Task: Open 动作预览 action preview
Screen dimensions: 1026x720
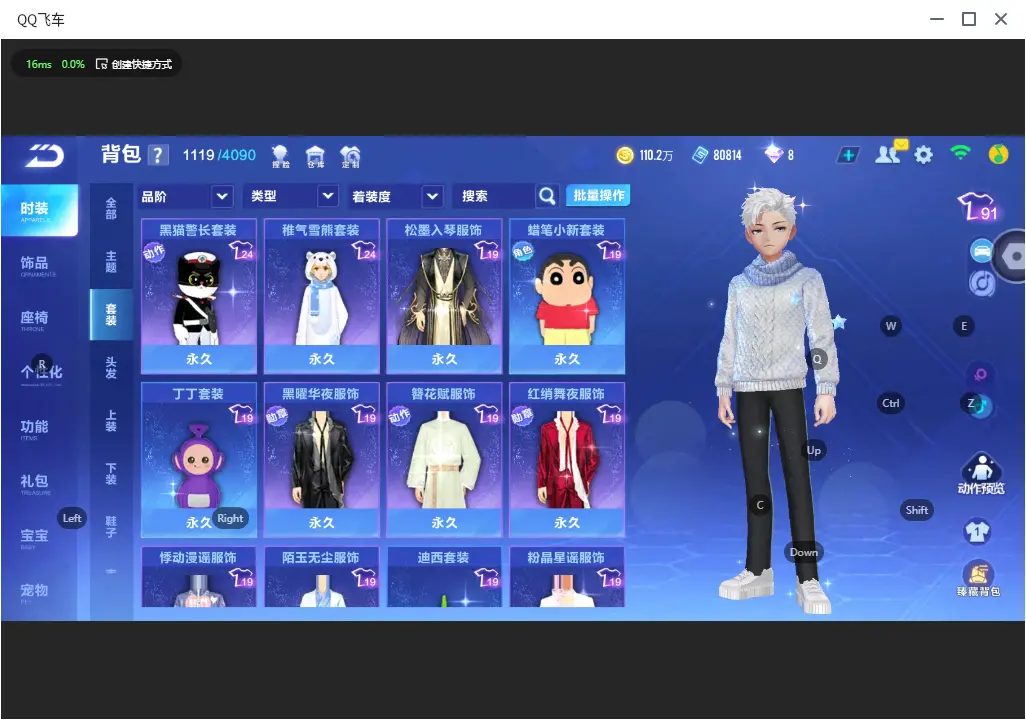Action: pos(981,473)
